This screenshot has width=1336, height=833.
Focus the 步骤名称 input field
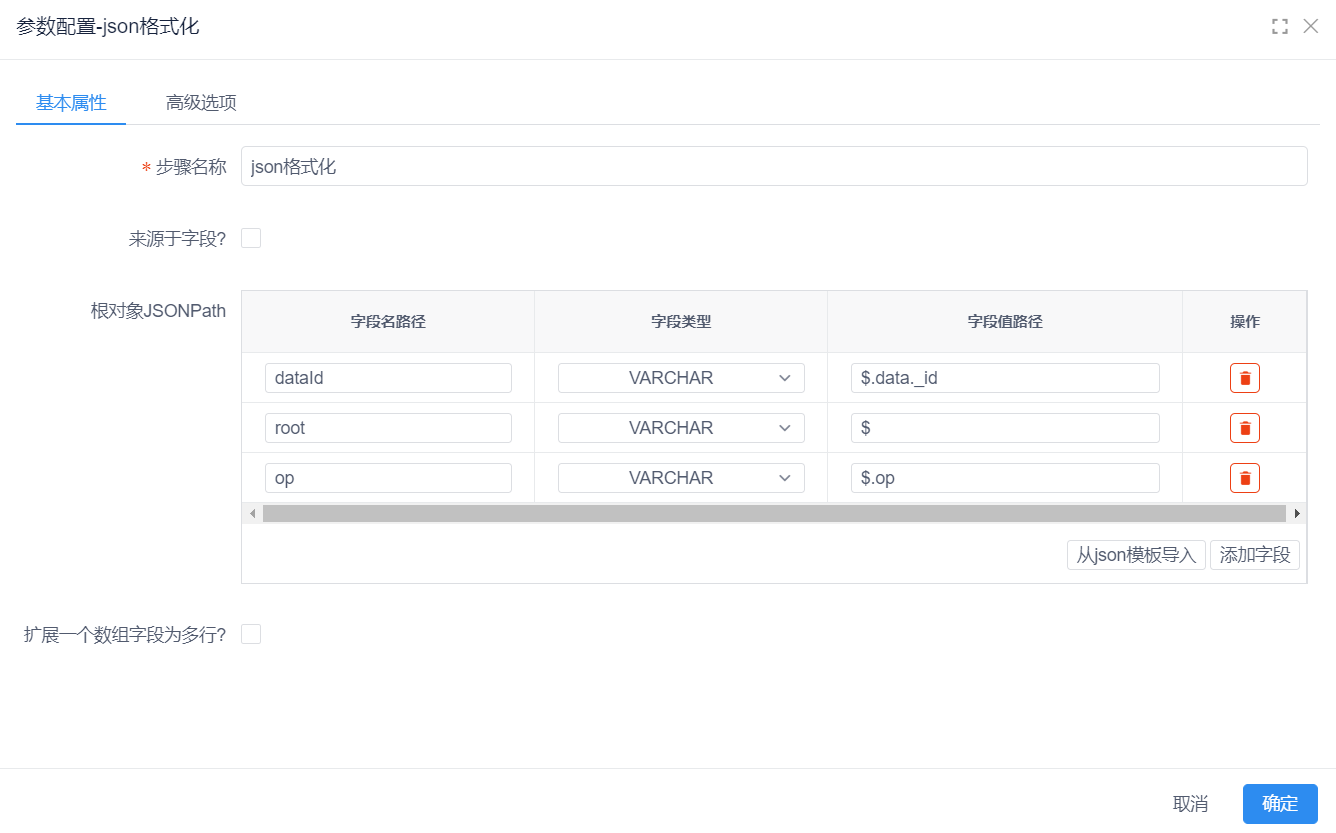[774, 166]
